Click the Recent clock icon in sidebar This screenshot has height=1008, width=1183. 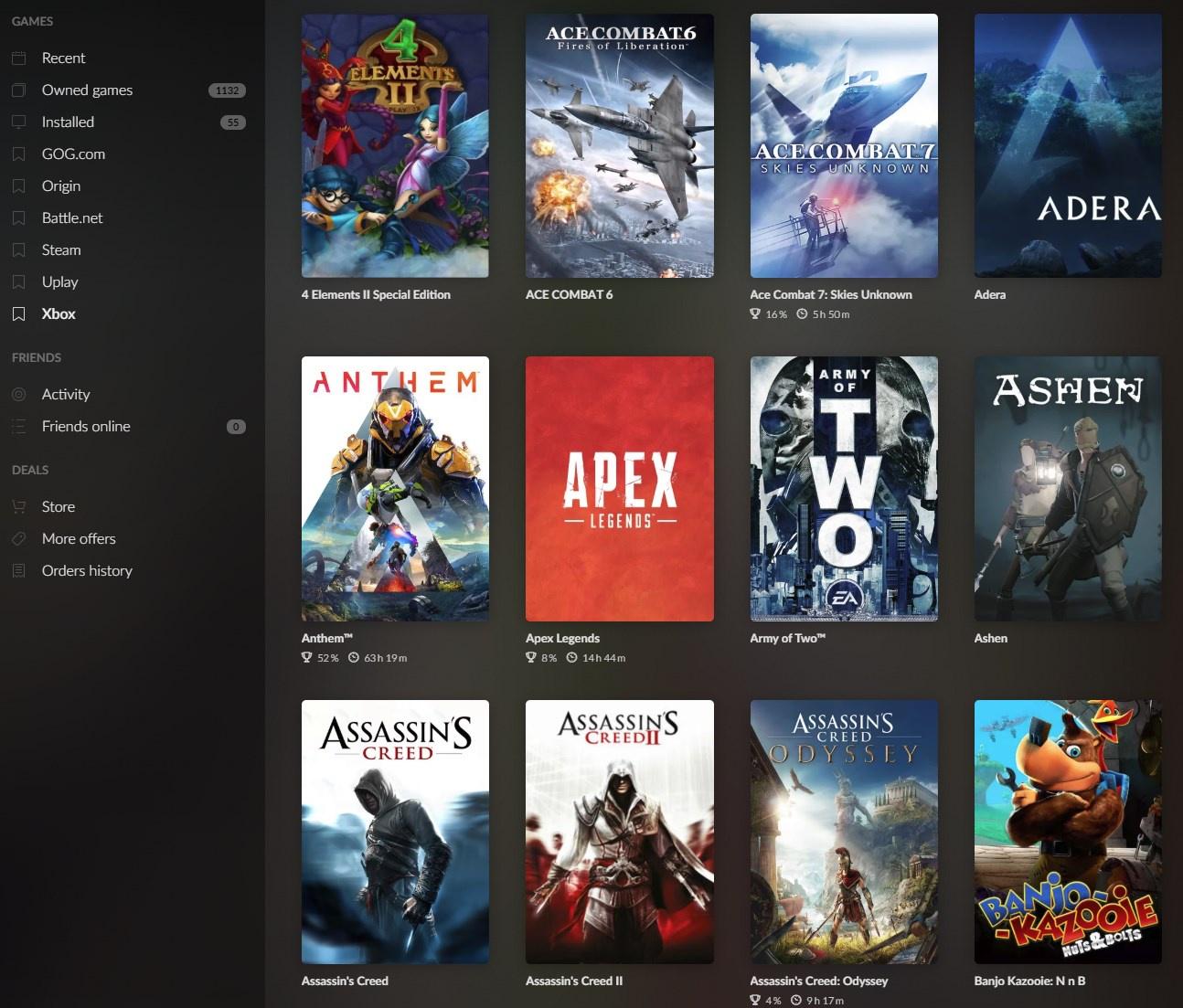(18, 58)
